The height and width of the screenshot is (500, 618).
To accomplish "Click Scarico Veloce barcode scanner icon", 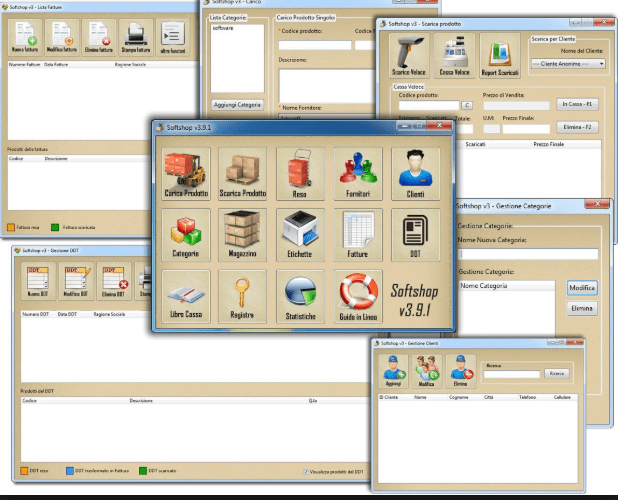I will click(x=409, y=56).
